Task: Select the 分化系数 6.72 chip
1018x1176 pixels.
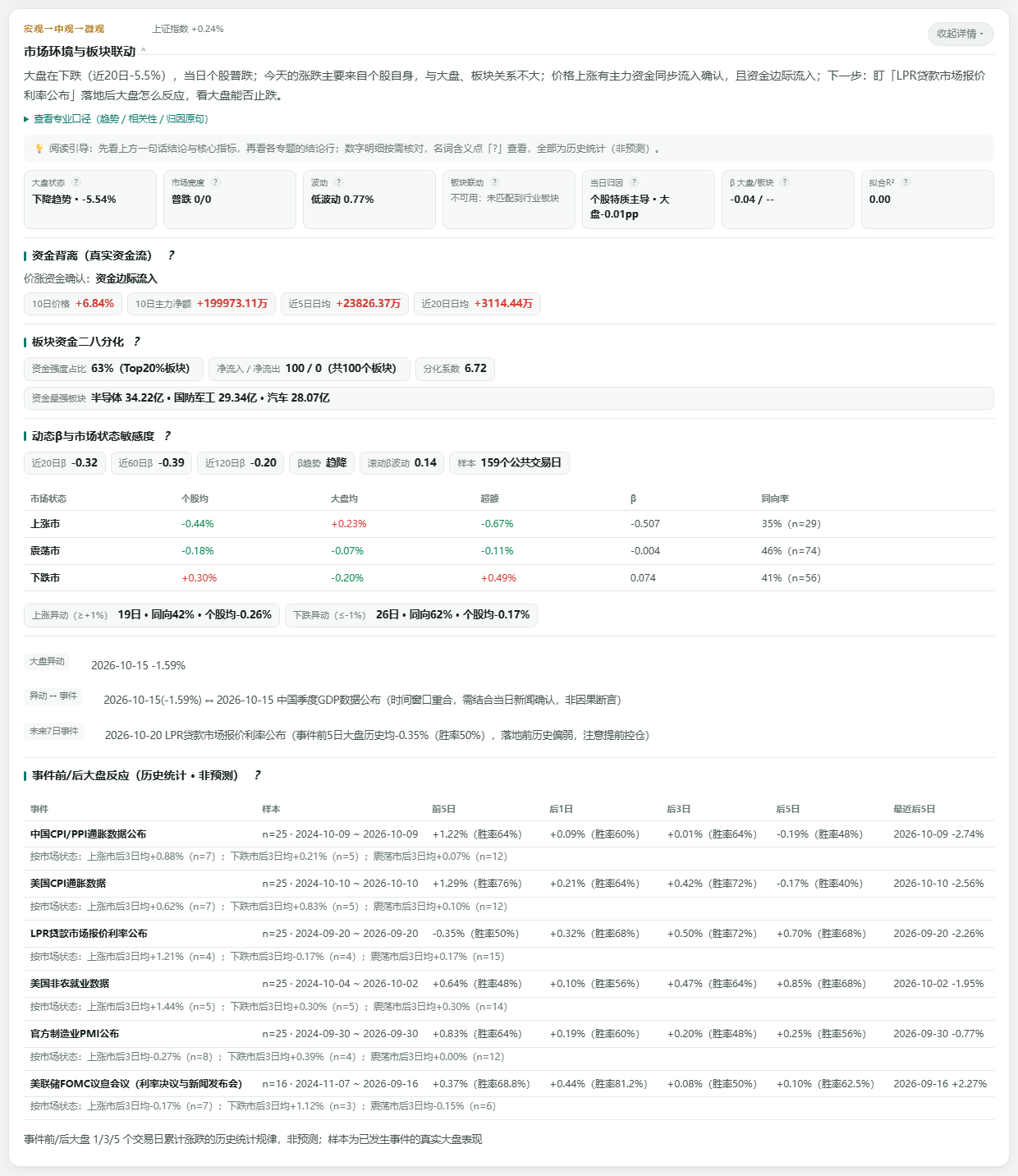Action: click(x=455, y=369)
